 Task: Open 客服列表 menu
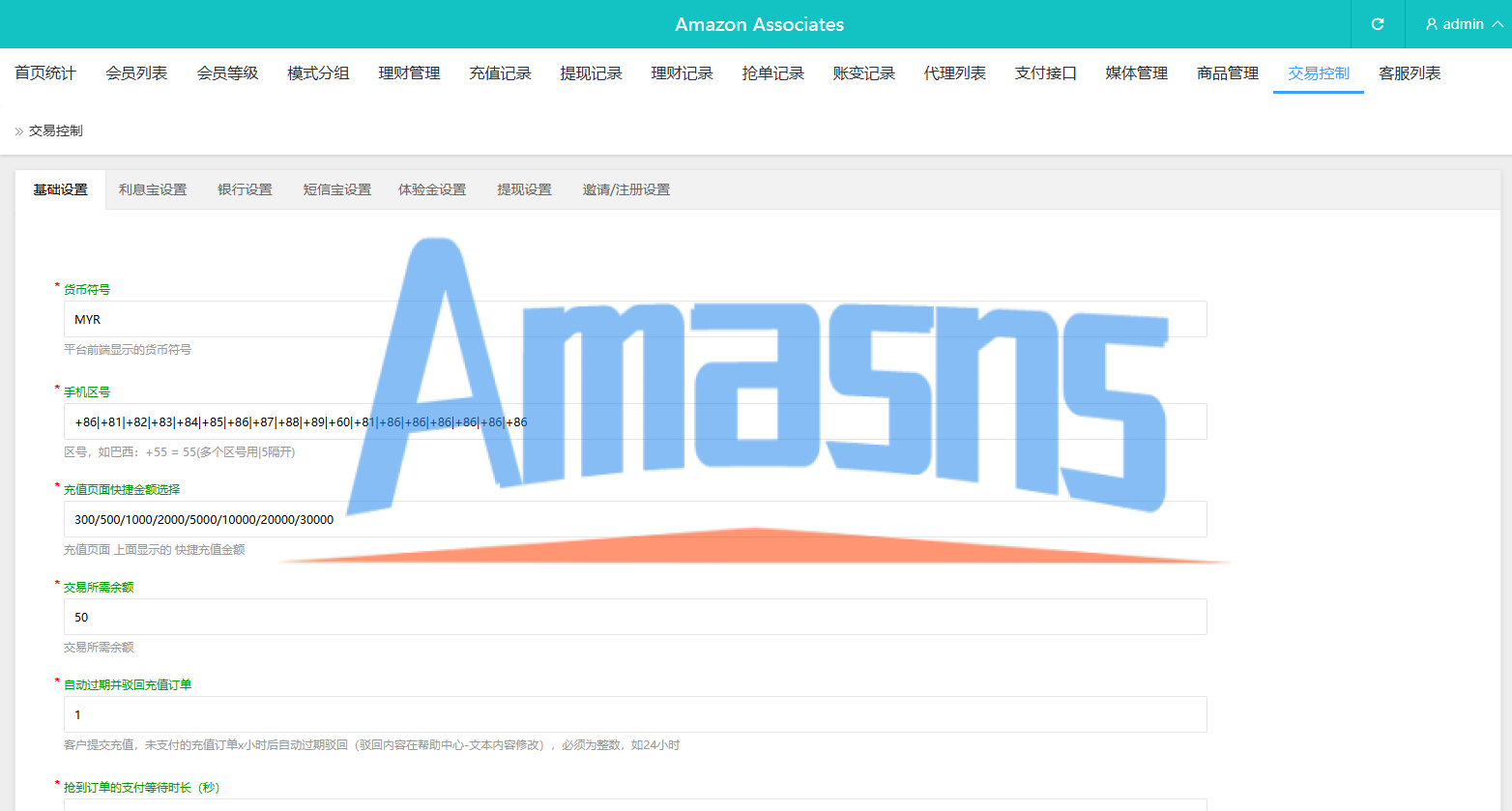[x=1410, y=73]
